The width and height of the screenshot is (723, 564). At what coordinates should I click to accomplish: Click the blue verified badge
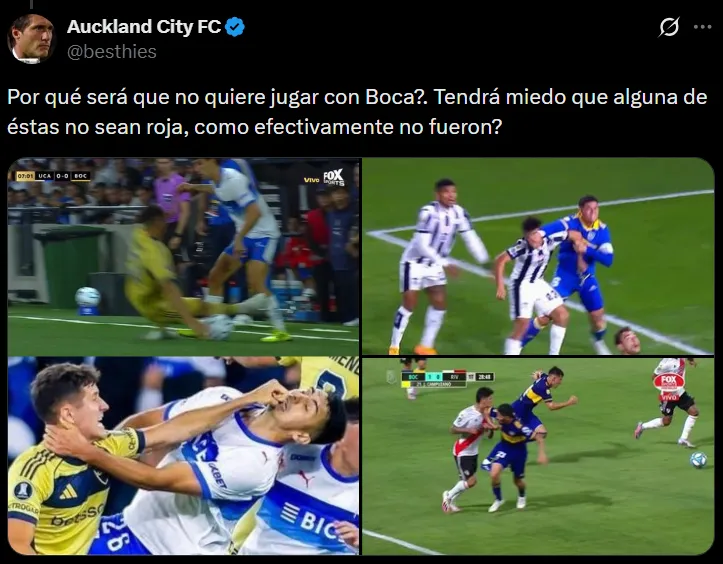coord(235,27)
